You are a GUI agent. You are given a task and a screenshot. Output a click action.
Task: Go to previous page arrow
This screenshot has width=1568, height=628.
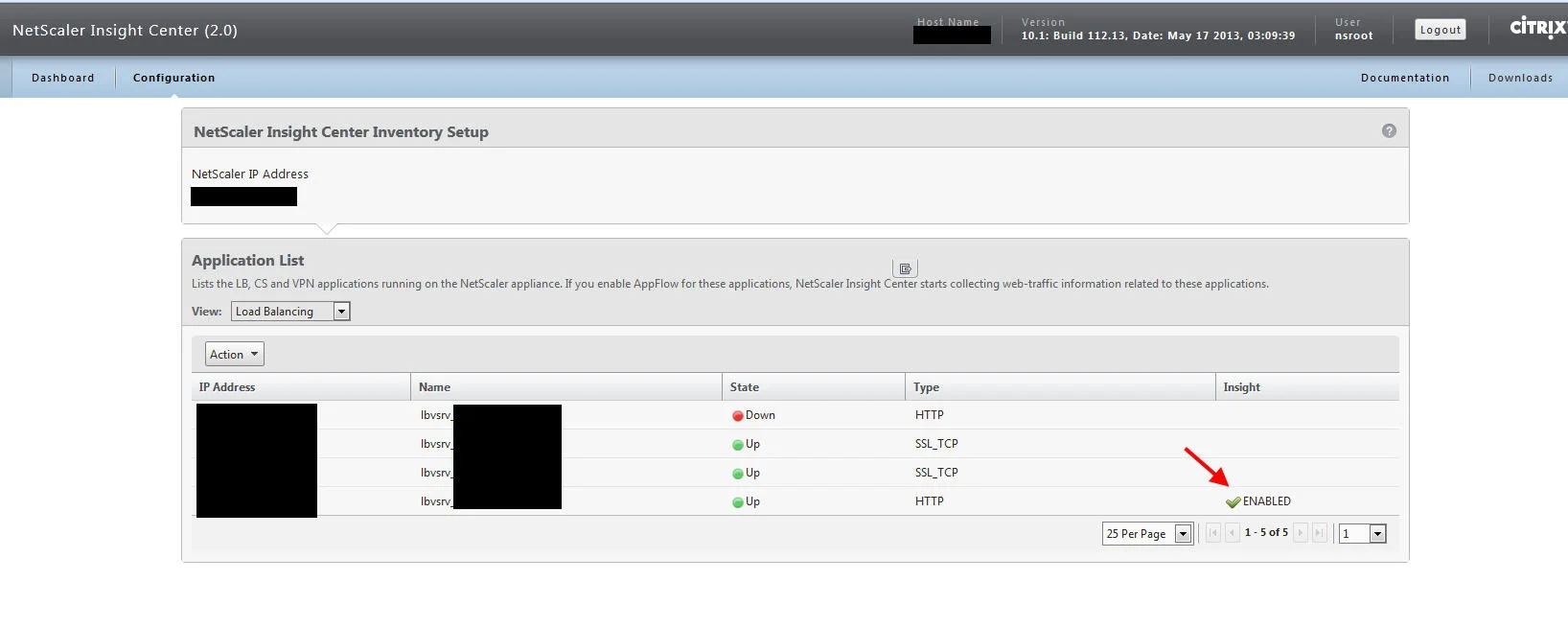click(x=1233, y=533)
